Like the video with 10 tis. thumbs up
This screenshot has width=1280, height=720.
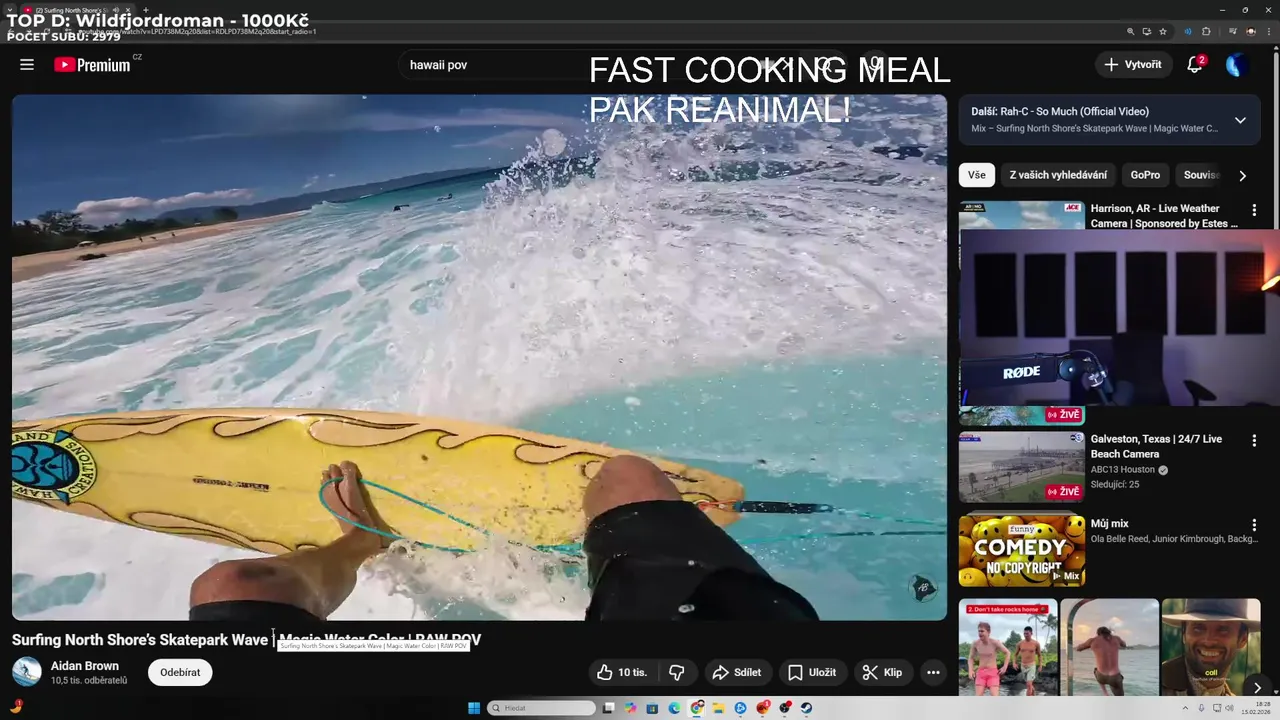pos(622,672)
